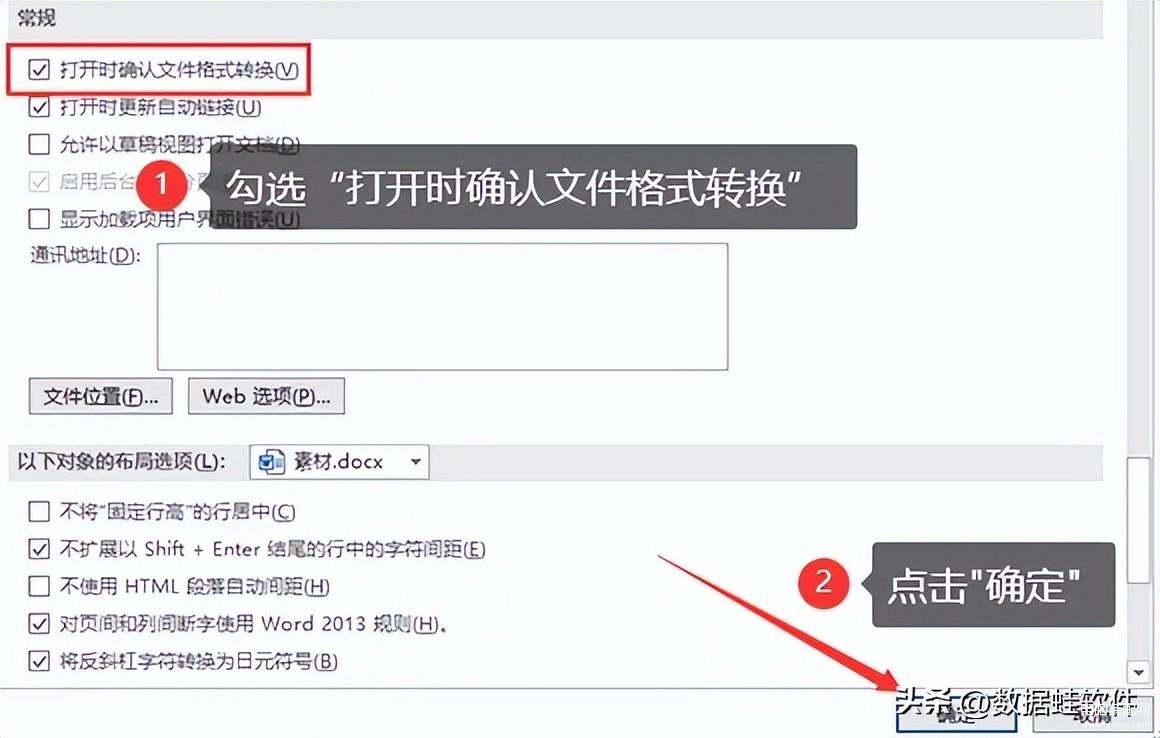The width and height of the screenshot is (1160, 738).
Task: Click the Word document icon in dropdown
Action: [x=271, y=462]
